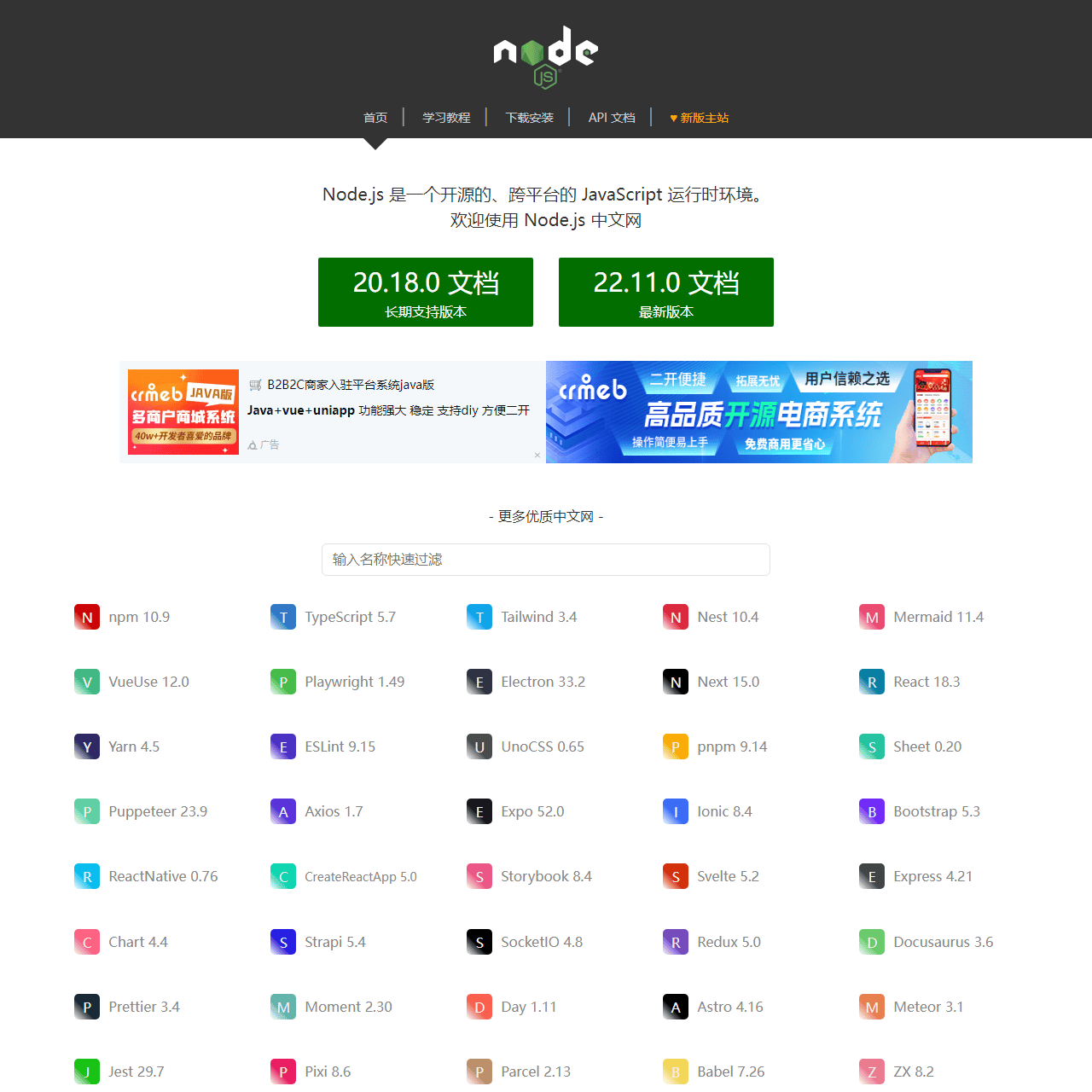Click the black Next N icon
Viewport: 1092px width, 1092px height.
[676, 682]
